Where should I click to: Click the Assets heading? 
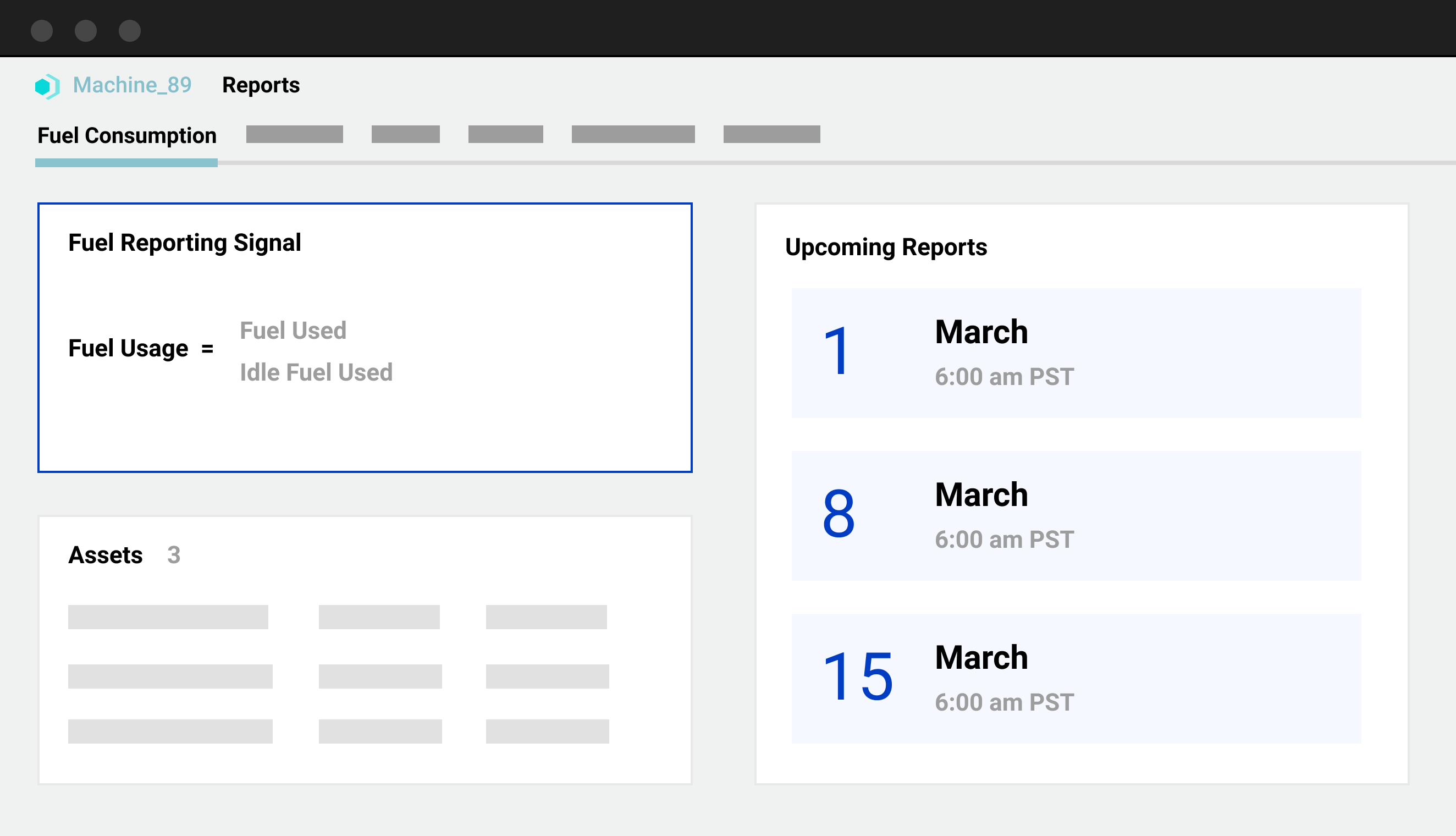click(x=106, y=555)
